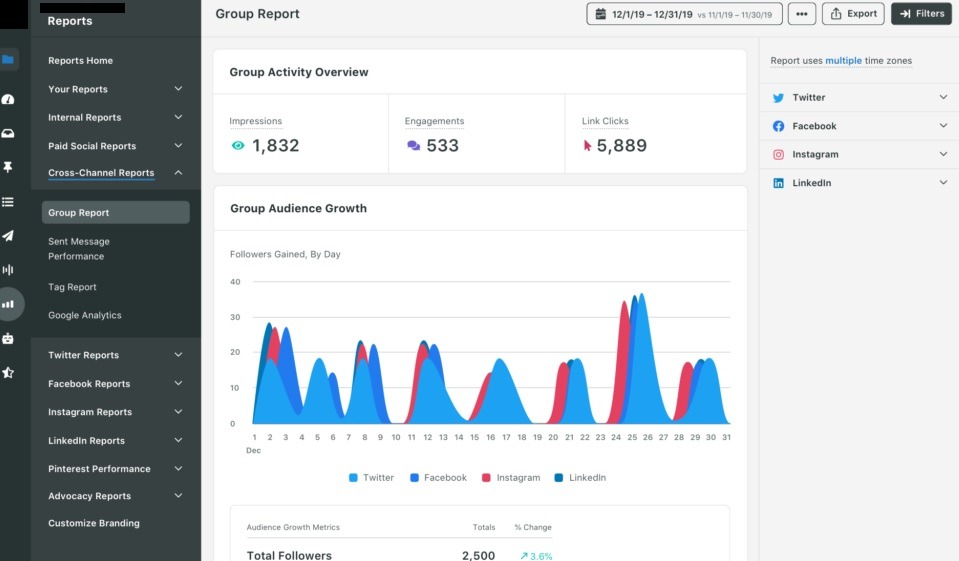This screenshot has width=959, height=561.
Task: Open the paper plane publishing icon
Action: click(x=8, y=236)
